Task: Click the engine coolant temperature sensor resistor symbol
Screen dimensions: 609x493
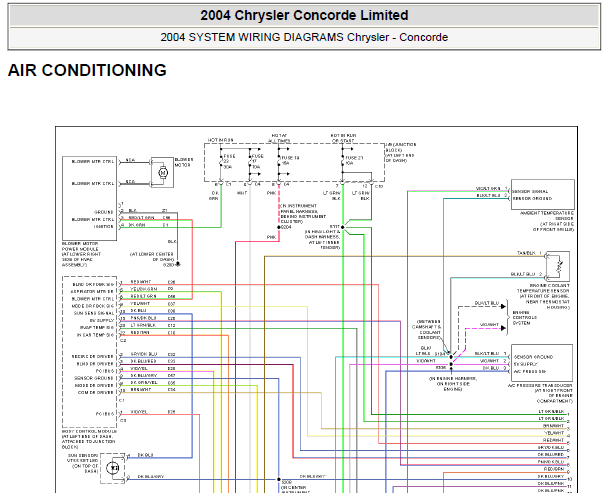Action: [x=558, y=266]
